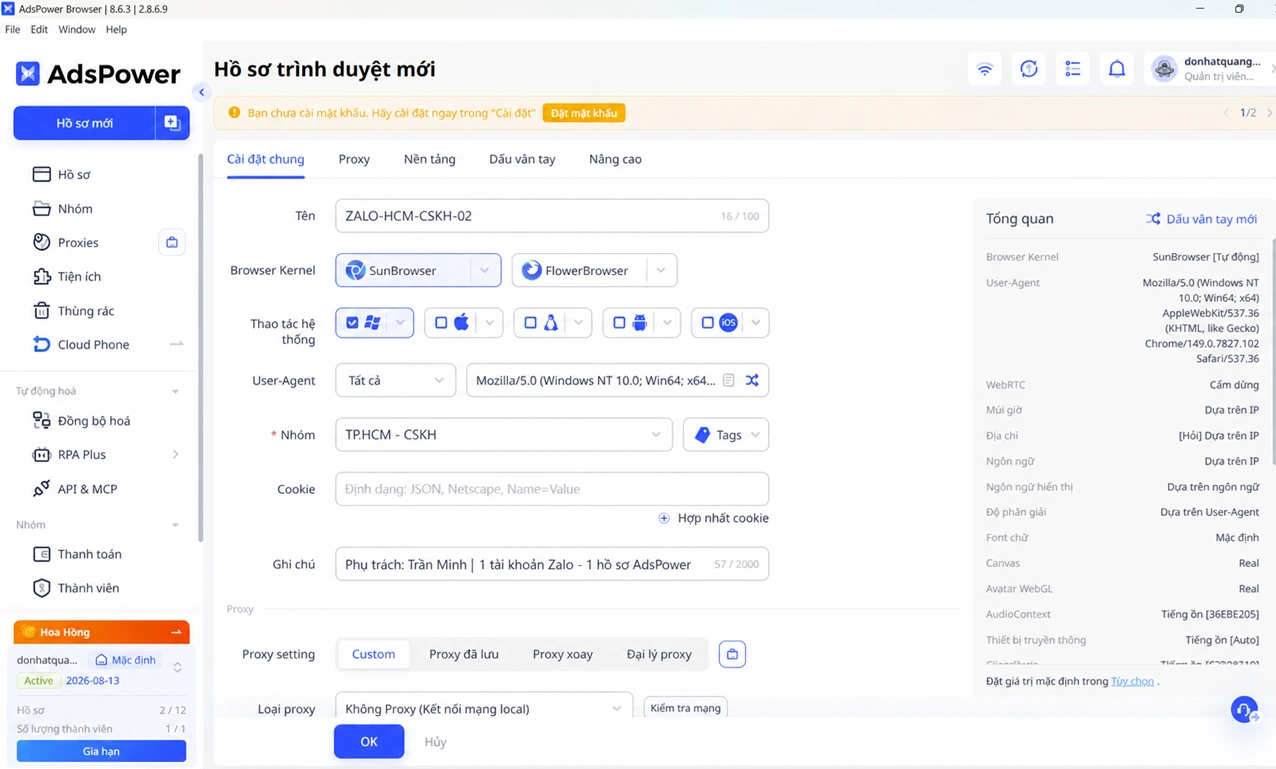Screen dimensions: 1276x769
Task: Open the proxy shop bag icon beside Proxies
Action: [172, 242]
